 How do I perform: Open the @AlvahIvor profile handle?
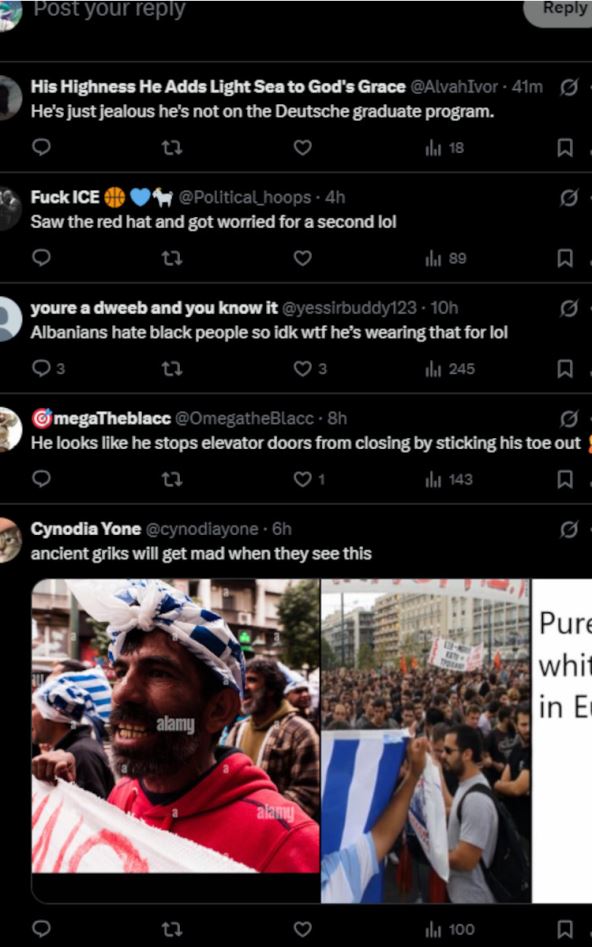(x=454, y=87)
